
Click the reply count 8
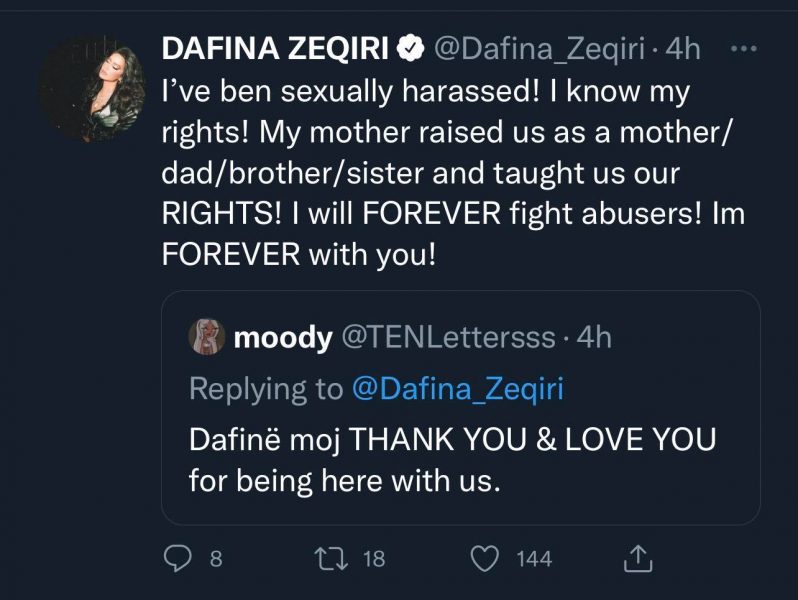[x=215, y=558]
